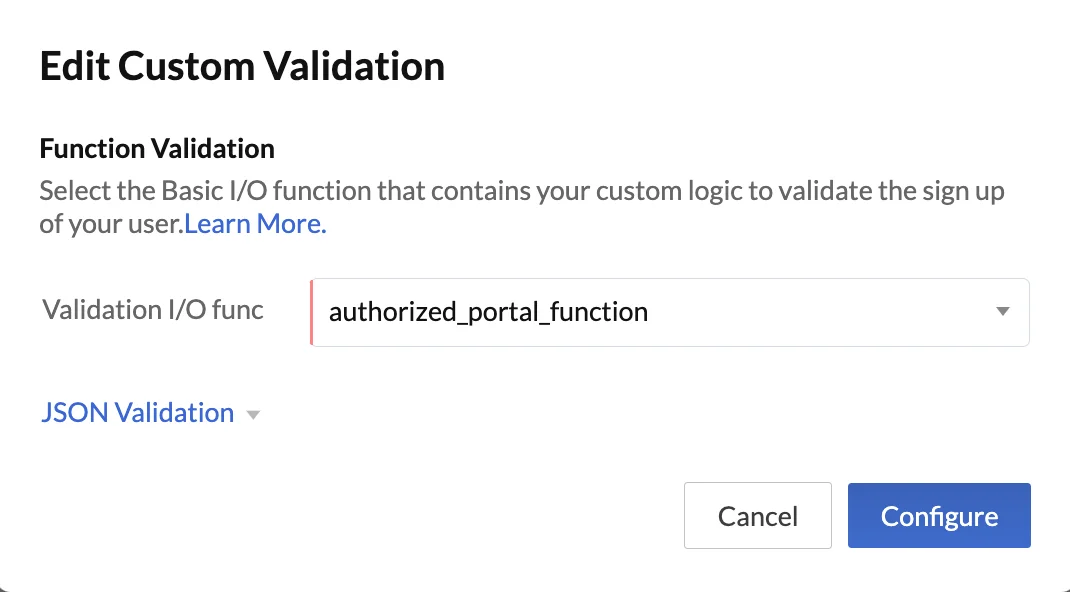Click the description text about Basic I/O function
This screenshot has height=592, width=1070.
[520, 190]
